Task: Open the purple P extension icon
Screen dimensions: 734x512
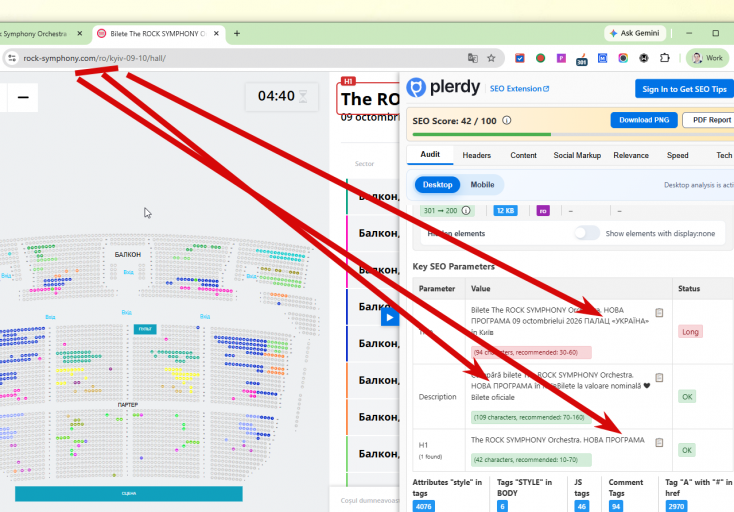Action: tap(561, 58)
